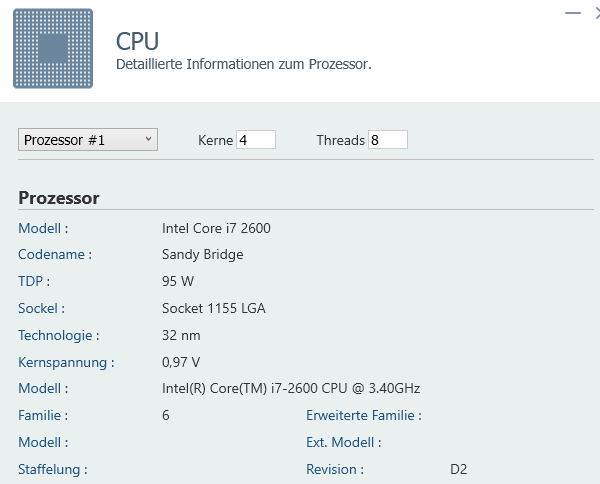Click the CPU chip icon
The height and width of the screenshot is (484, 600).
click(53, 49)
